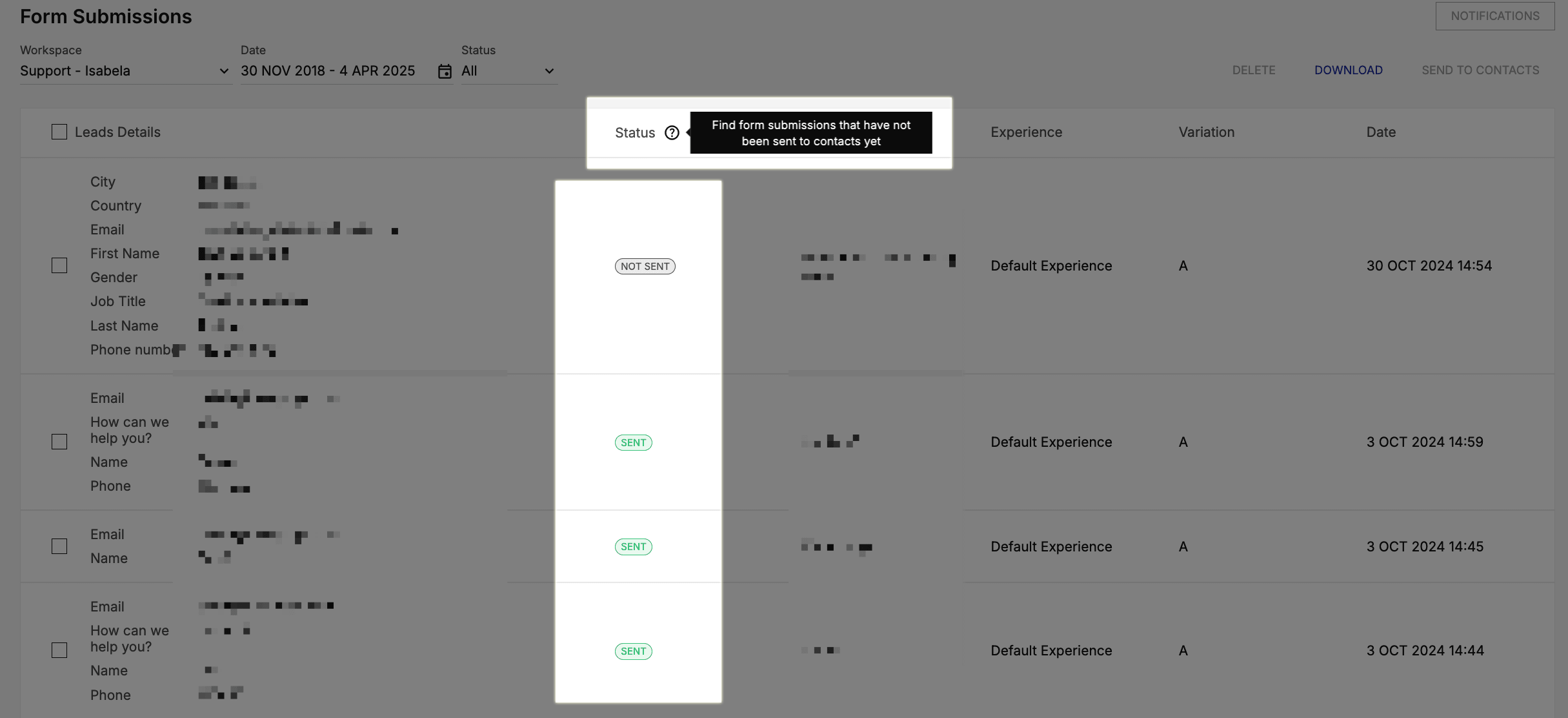Check the 3 OCT 2024 14:59 submission
Viewport: 1568px width, 718px height.
tap(59, 442)
